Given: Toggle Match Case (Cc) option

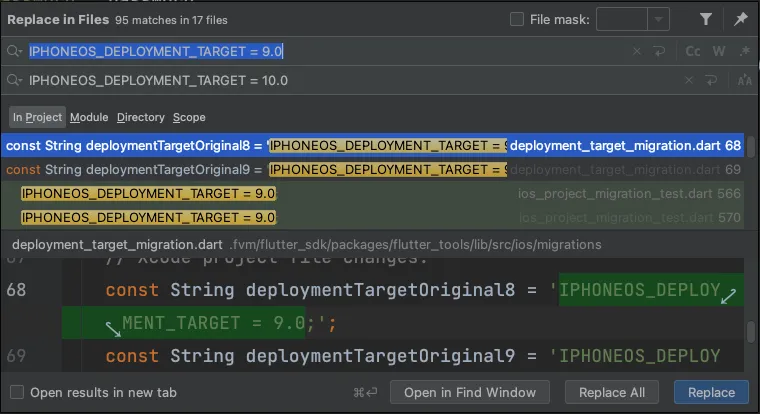Looking at the screenshot, I should (693, 51).
